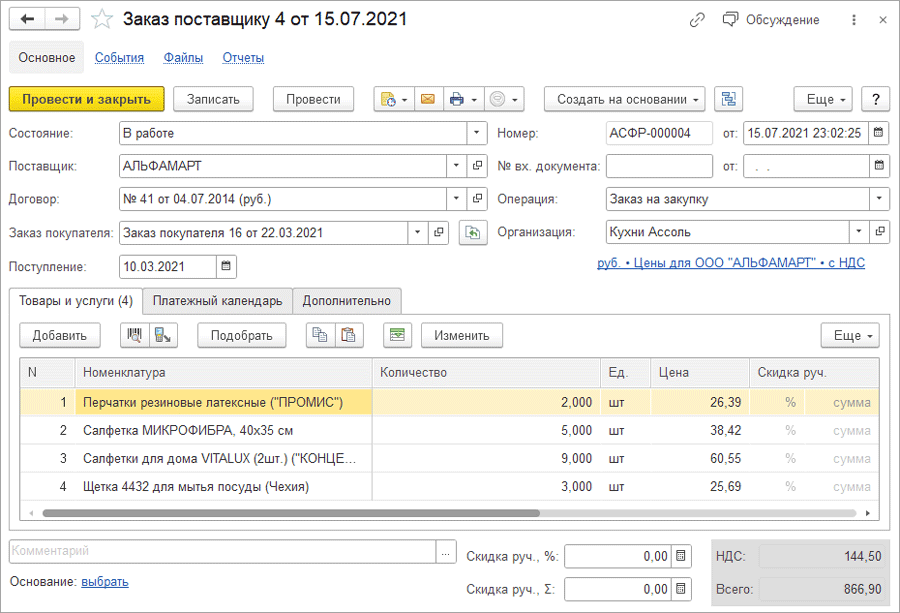The width and height of the screenshot is (900, 613).
Task: Open the Еще menu in the table toolbar
Action: (x=849, y=335)
